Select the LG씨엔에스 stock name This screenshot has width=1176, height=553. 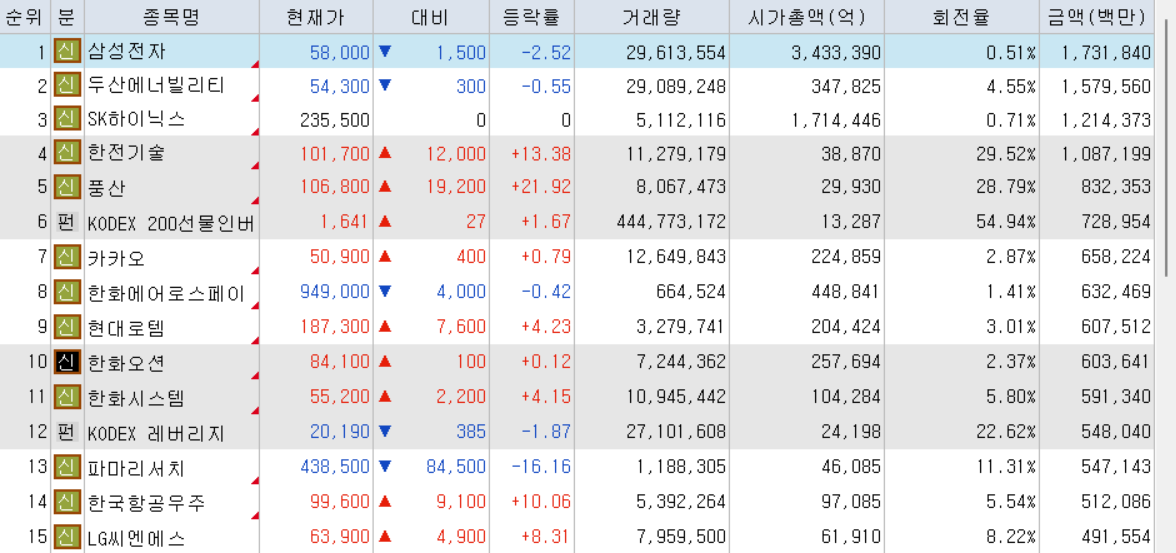(136, 536)
